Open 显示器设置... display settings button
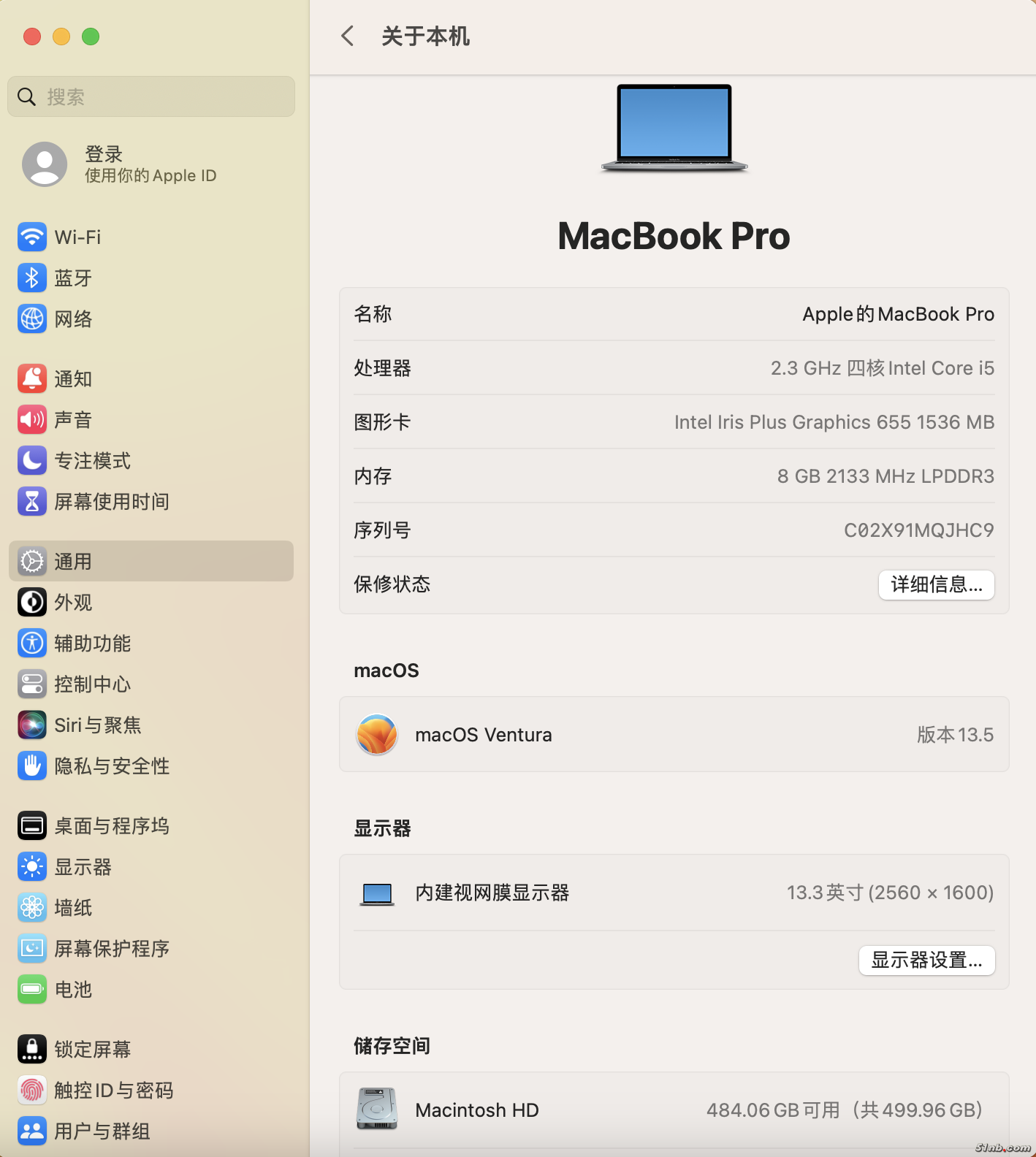 click(927, 961)
